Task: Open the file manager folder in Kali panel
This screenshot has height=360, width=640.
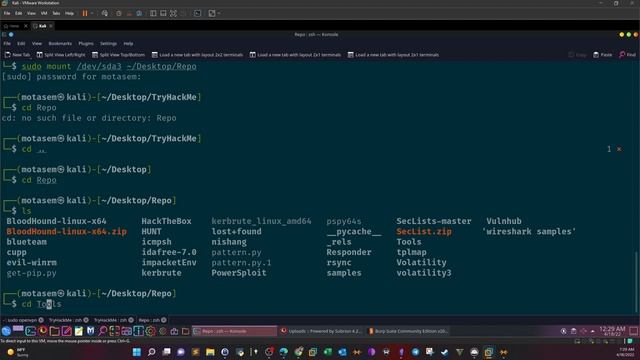Action: 55,331
